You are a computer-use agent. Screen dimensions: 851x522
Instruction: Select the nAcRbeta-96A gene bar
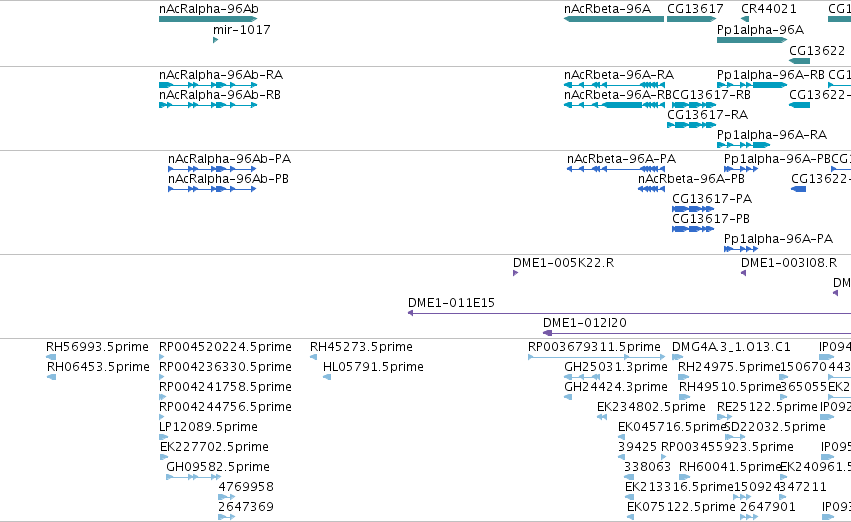(614, 19)
